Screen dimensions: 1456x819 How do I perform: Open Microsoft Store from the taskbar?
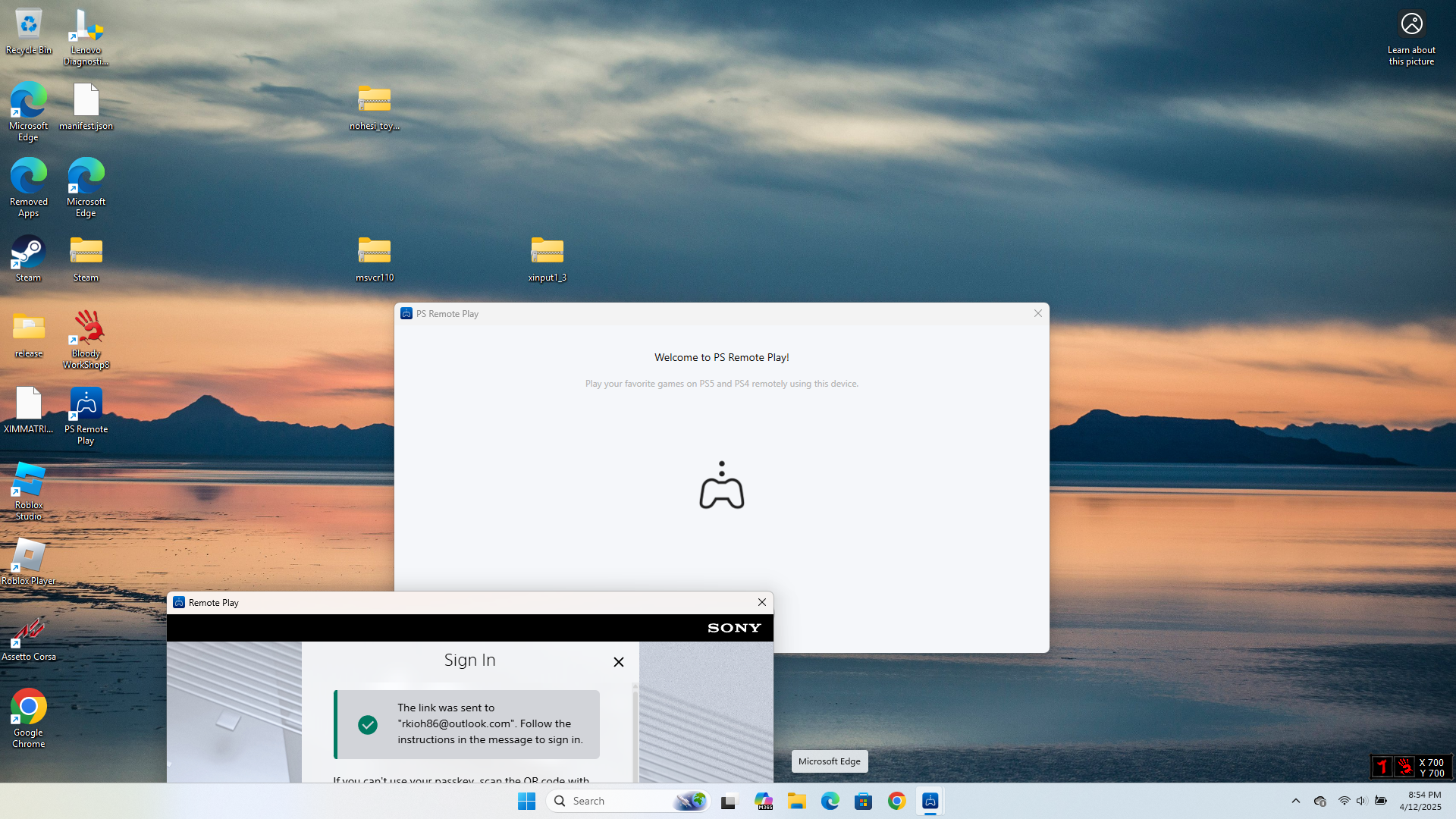coord(864,801)
